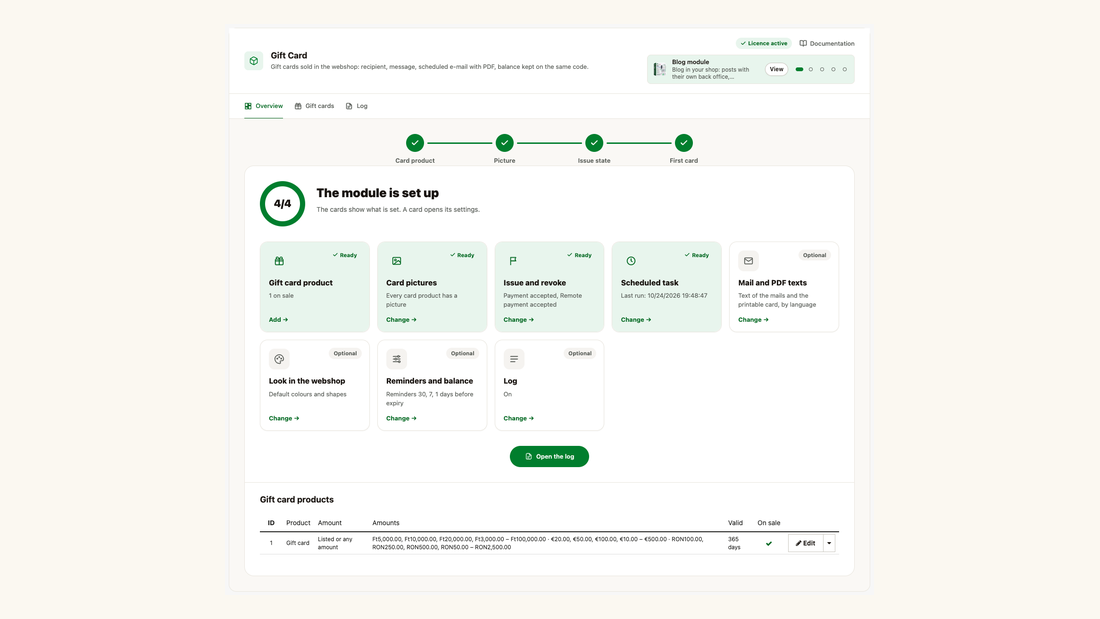This screenshot has height=619, width=1100.
Task: Click the Optional badge on Mail and PDF texts card
Action: point(814,255)
